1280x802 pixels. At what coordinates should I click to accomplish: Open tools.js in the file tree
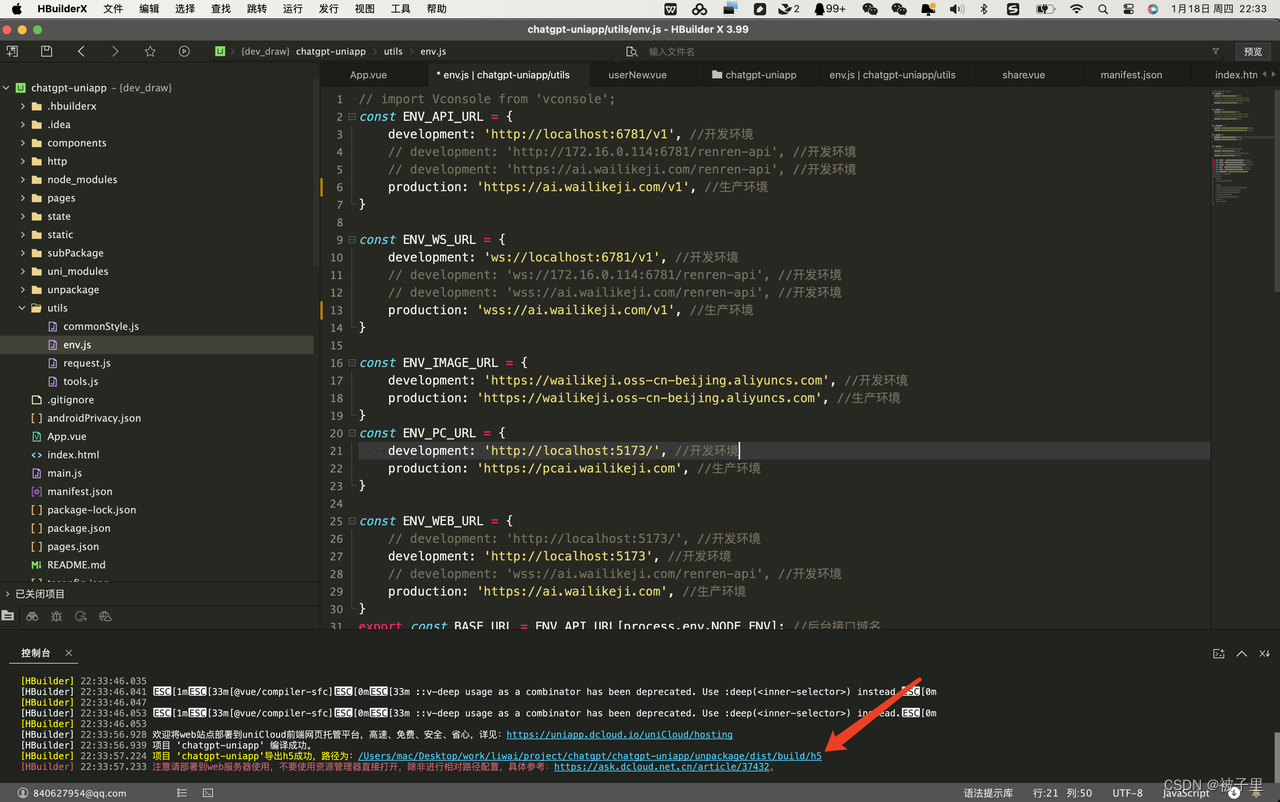80,381
